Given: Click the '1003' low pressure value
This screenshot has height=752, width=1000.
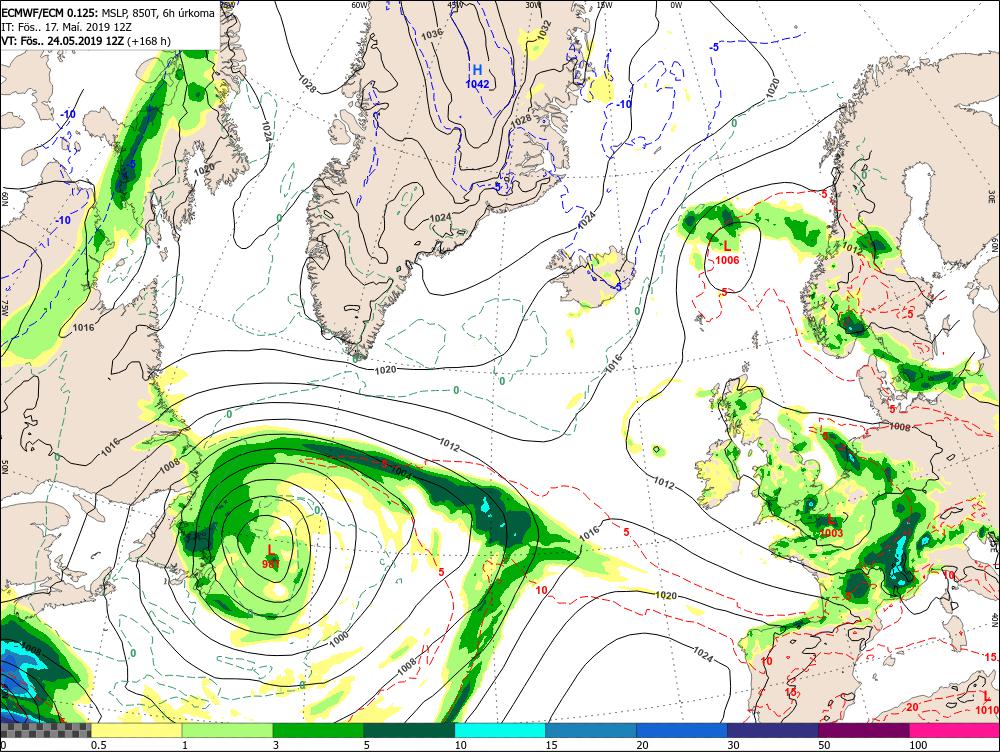Looking at the screenshot, I should [831, 533].
